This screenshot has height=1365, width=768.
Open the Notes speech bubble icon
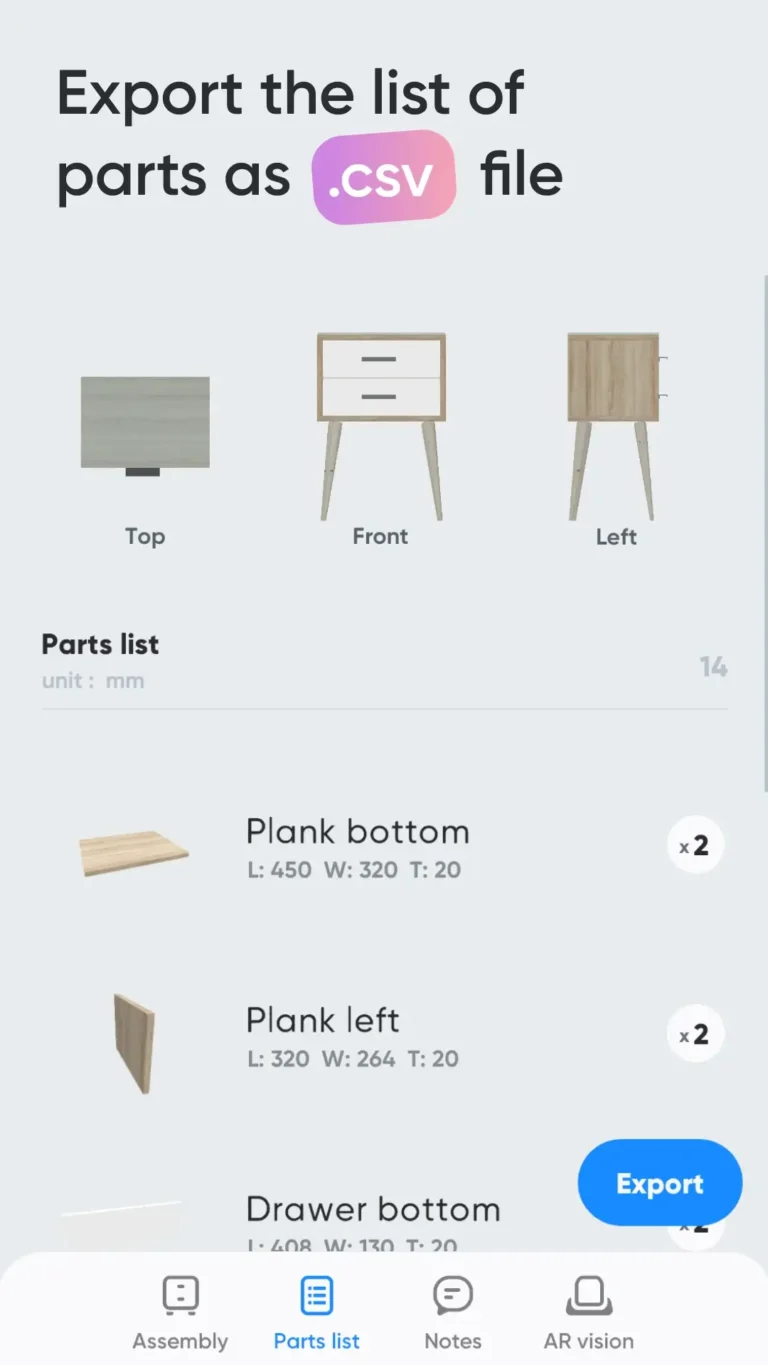(453, 1295)
